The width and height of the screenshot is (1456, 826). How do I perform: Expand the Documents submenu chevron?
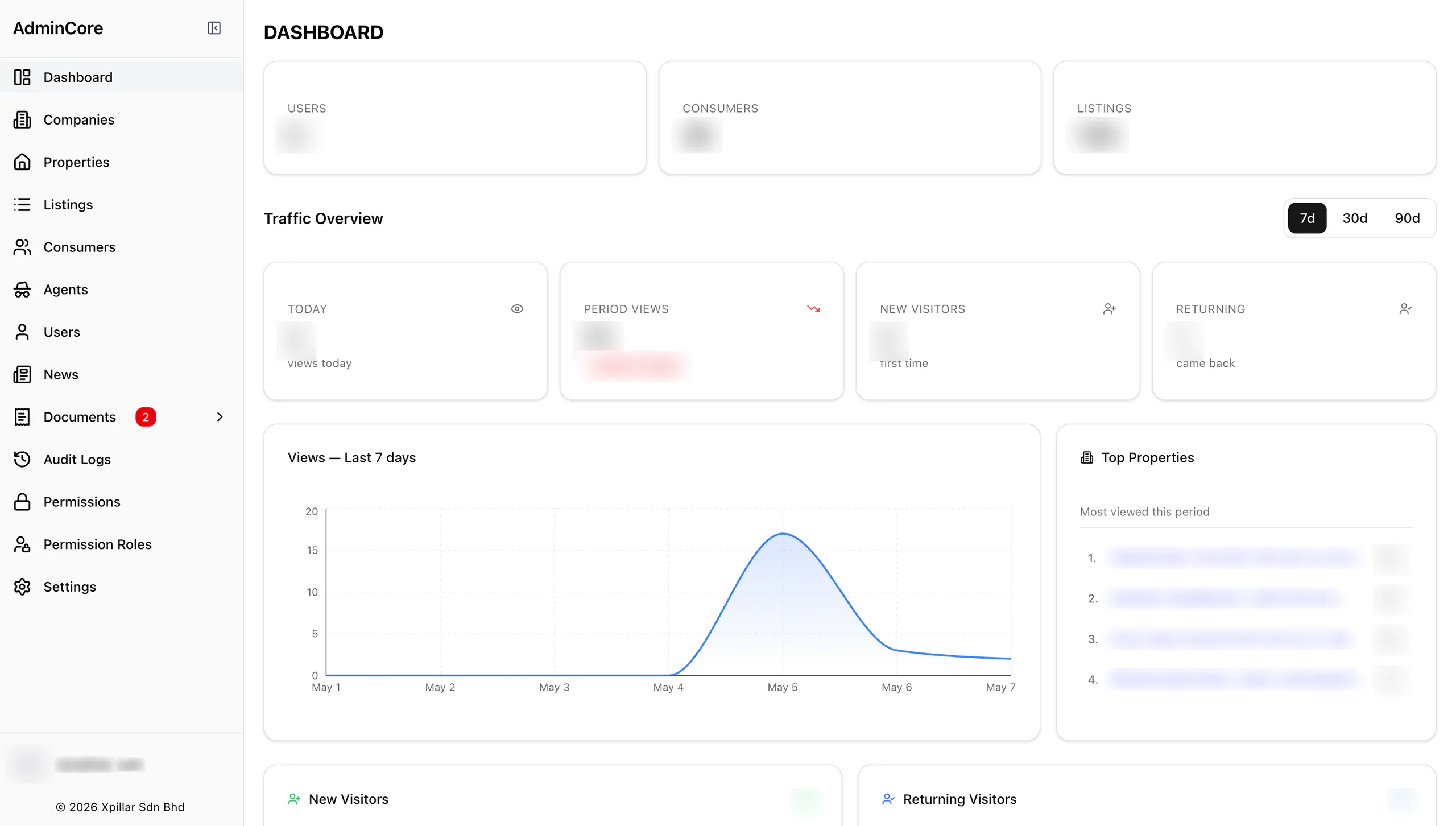[220, 417]
